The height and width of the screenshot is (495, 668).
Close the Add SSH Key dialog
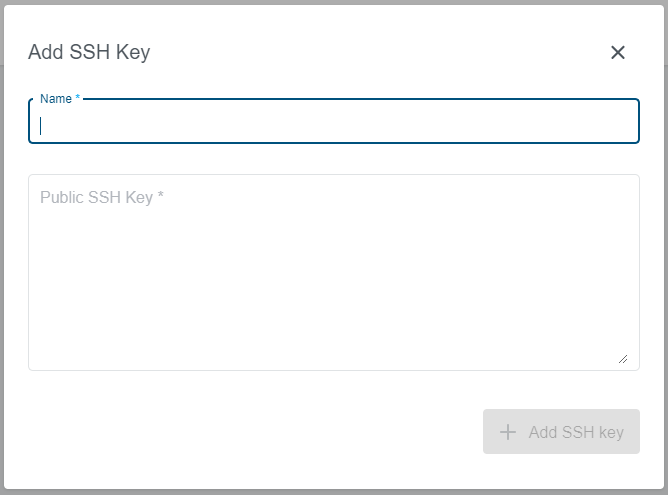click(618, 53)
